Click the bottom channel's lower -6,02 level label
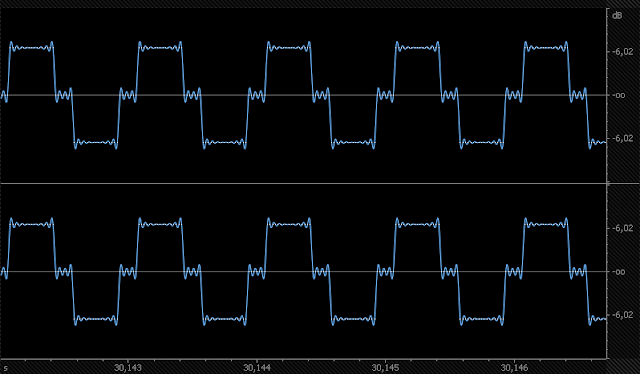 tap(622, 315)
